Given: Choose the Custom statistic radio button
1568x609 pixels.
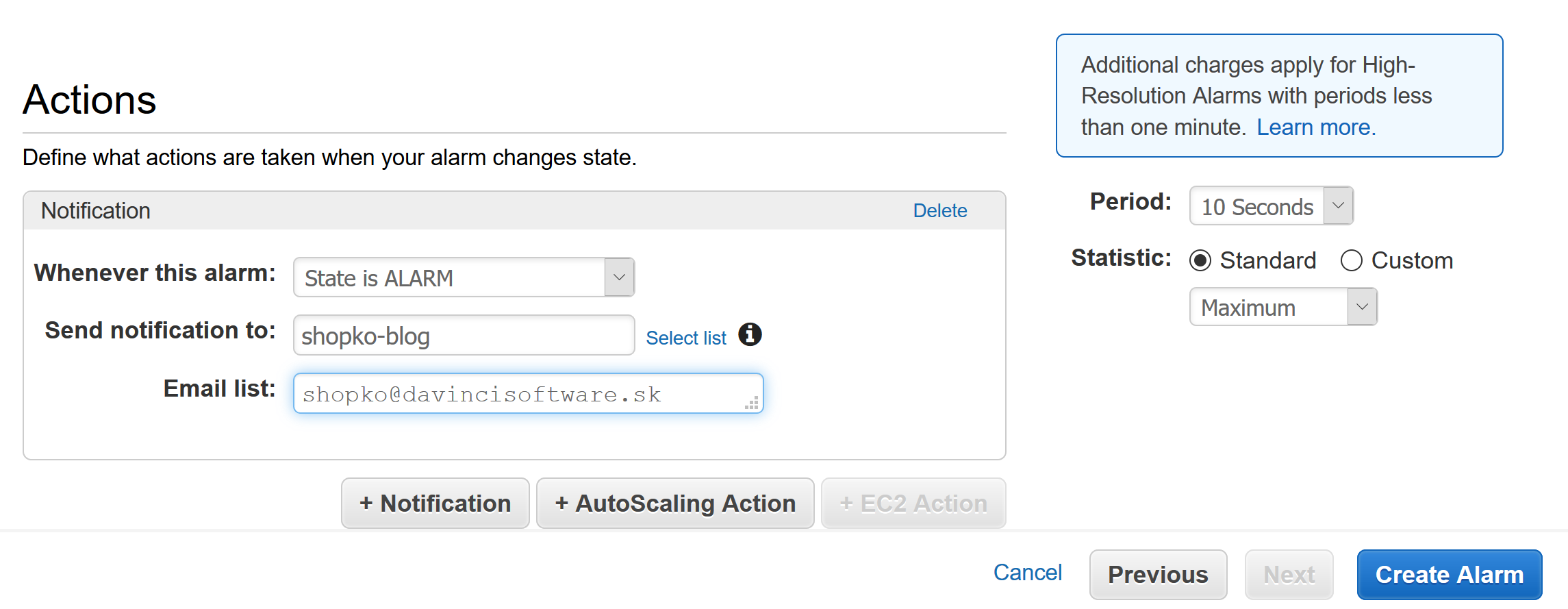Looking at the screenshot, I should [1351, 261].
